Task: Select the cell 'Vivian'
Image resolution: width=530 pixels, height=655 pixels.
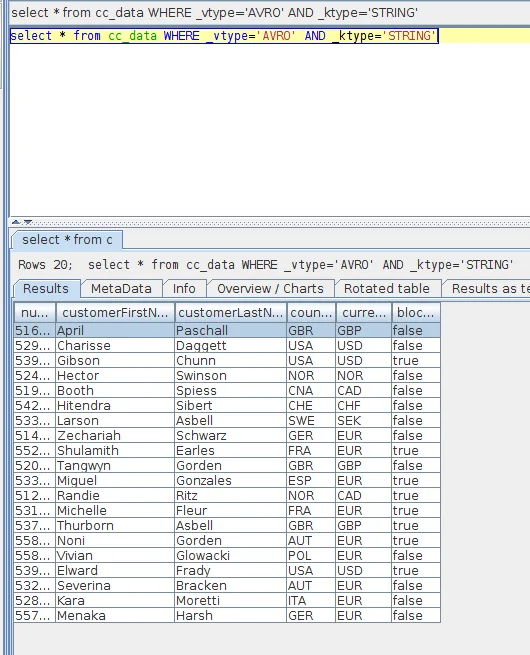Action: [x=115, y=556]
